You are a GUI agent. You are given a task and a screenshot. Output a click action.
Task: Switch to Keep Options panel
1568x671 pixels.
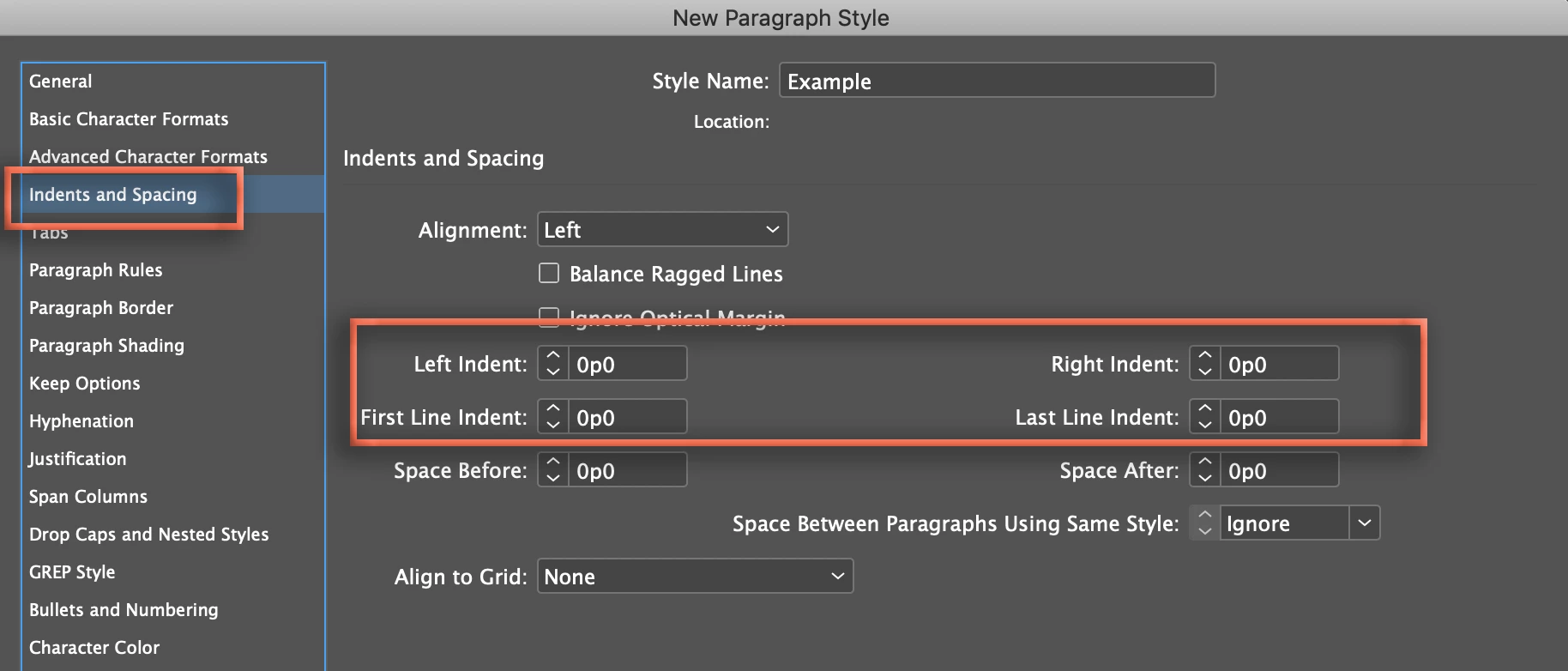click(x=85, y=384)
